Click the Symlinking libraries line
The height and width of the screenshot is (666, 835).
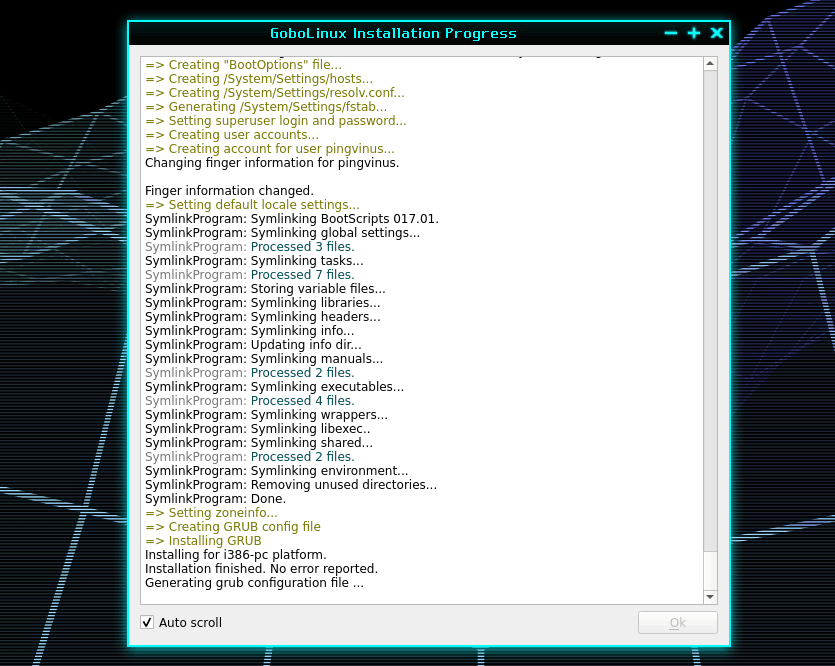click(x=263, y=303)
